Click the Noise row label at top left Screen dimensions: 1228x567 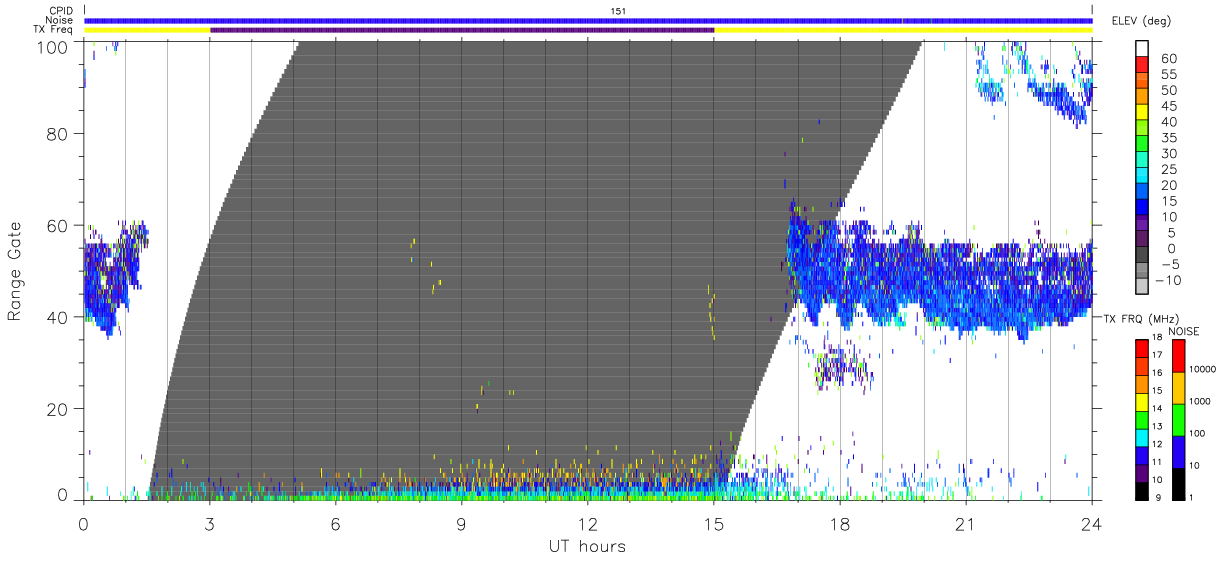tap(60, 20)
